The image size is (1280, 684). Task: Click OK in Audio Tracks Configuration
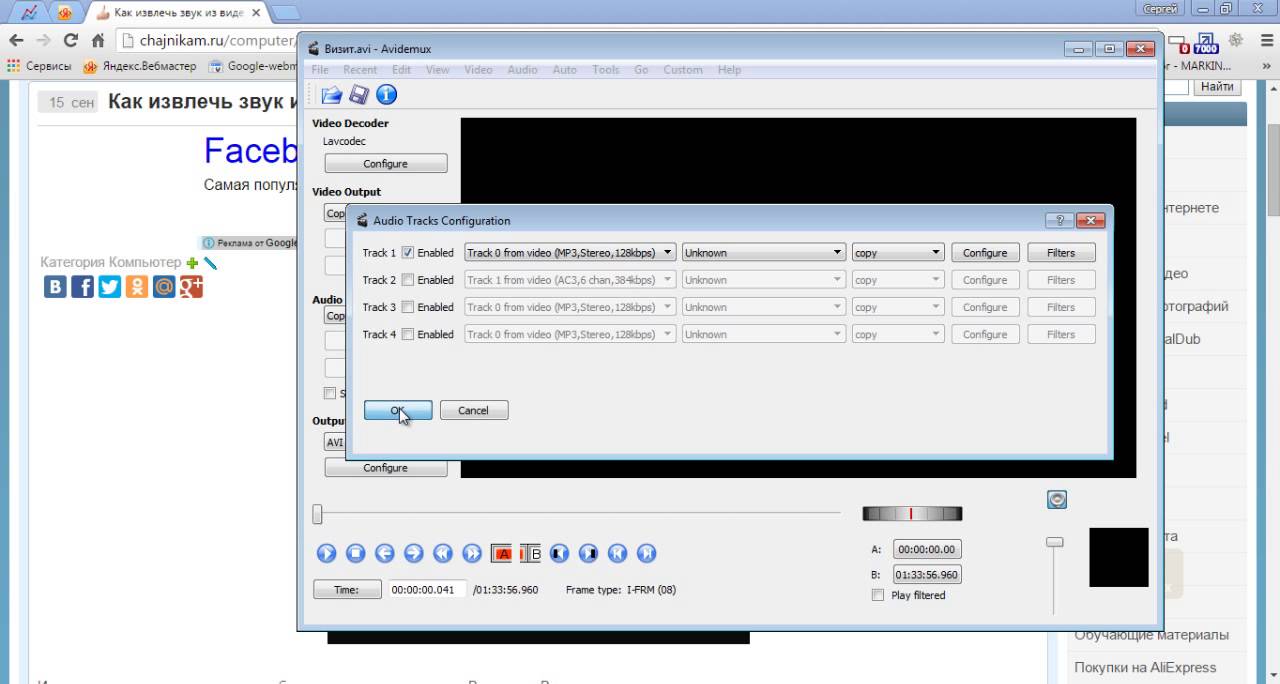[x=398, y=410]
